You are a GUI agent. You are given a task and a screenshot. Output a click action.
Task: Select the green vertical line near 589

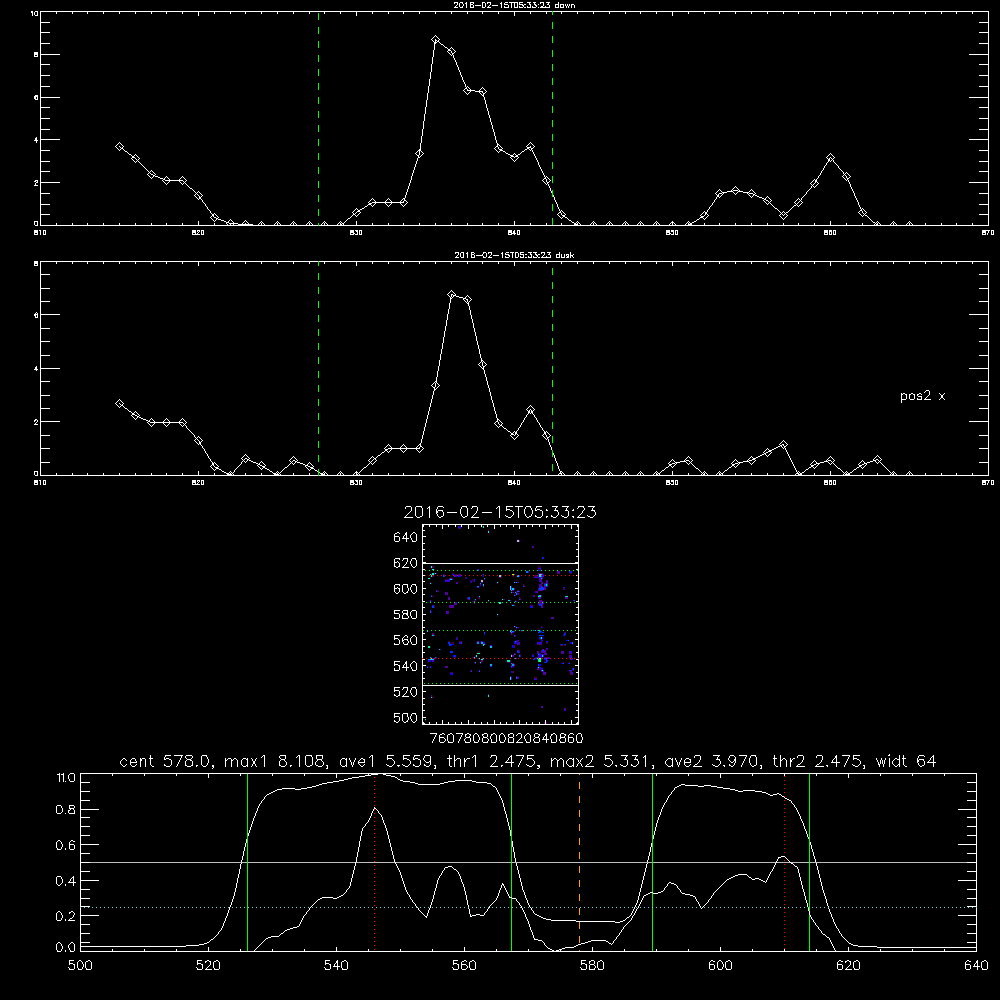652,861
